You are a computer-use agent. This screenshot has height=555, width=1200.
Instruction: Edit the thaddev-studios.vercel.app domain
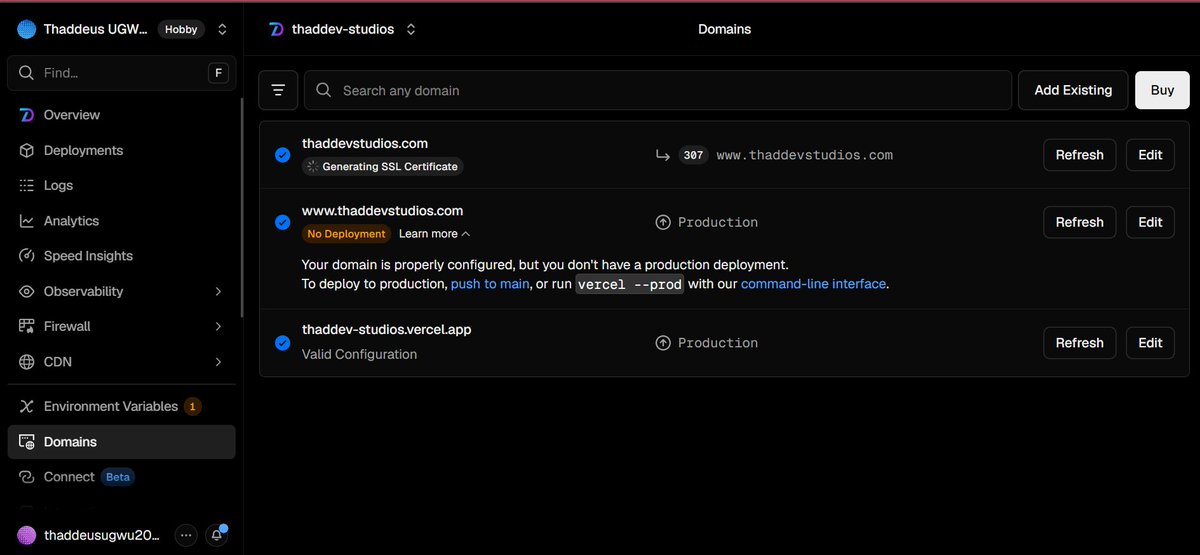(x=1150, y=343)
